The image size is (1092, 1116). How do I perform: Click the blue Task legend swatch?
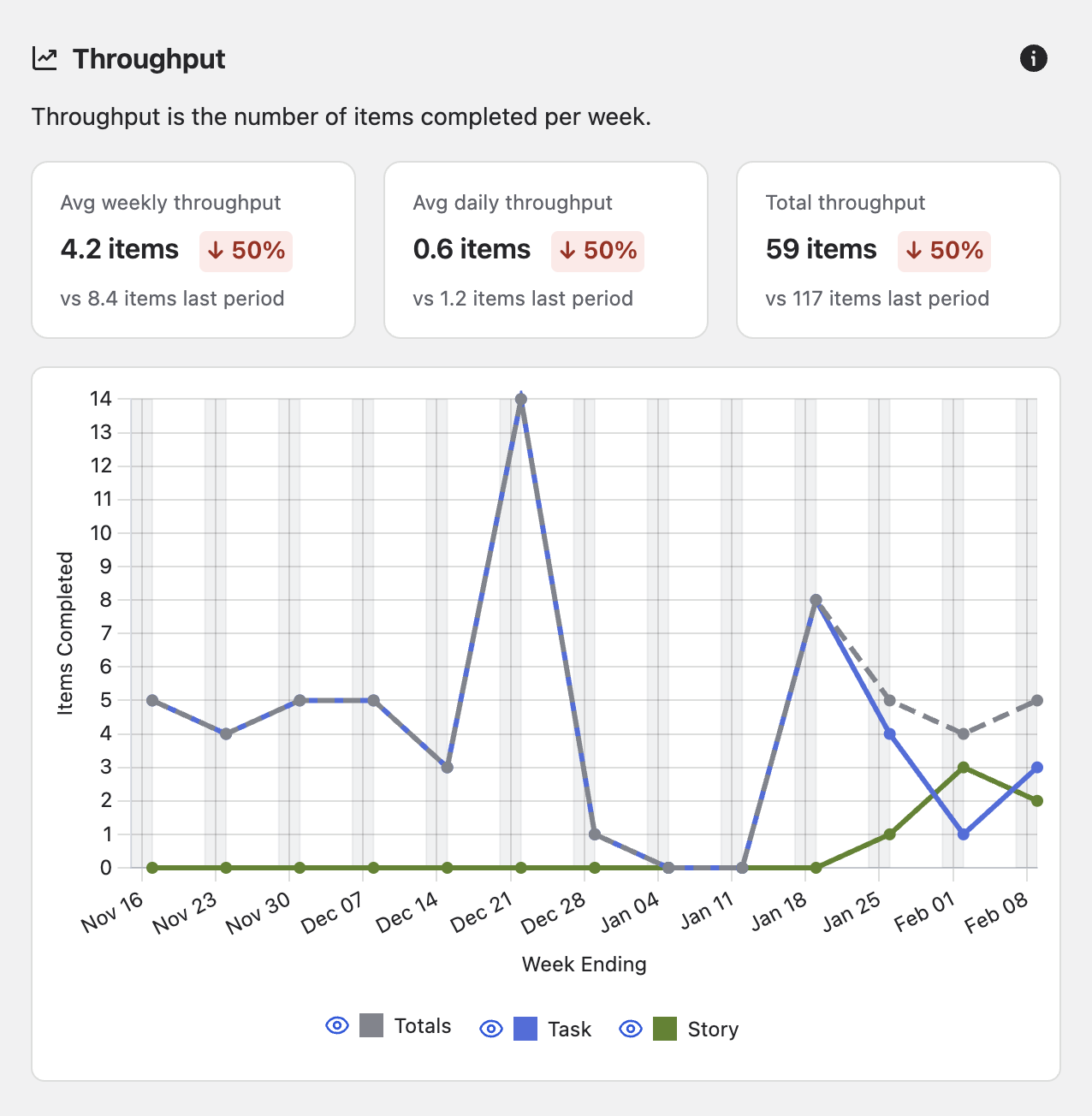pyautogui.click(x=525, y=1027)
